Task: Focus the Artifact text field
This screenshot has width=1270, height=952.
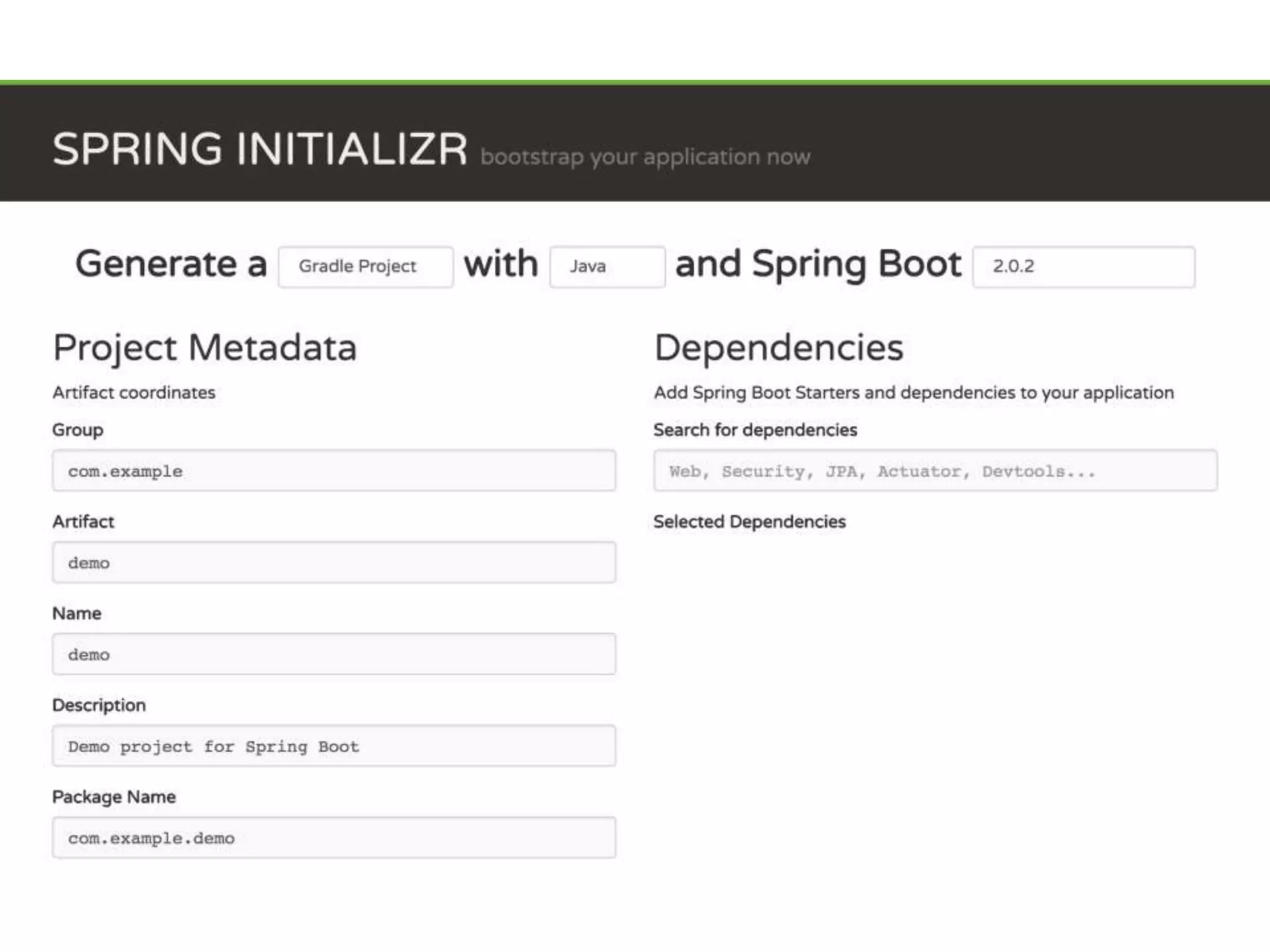Action: click(334, 563)
